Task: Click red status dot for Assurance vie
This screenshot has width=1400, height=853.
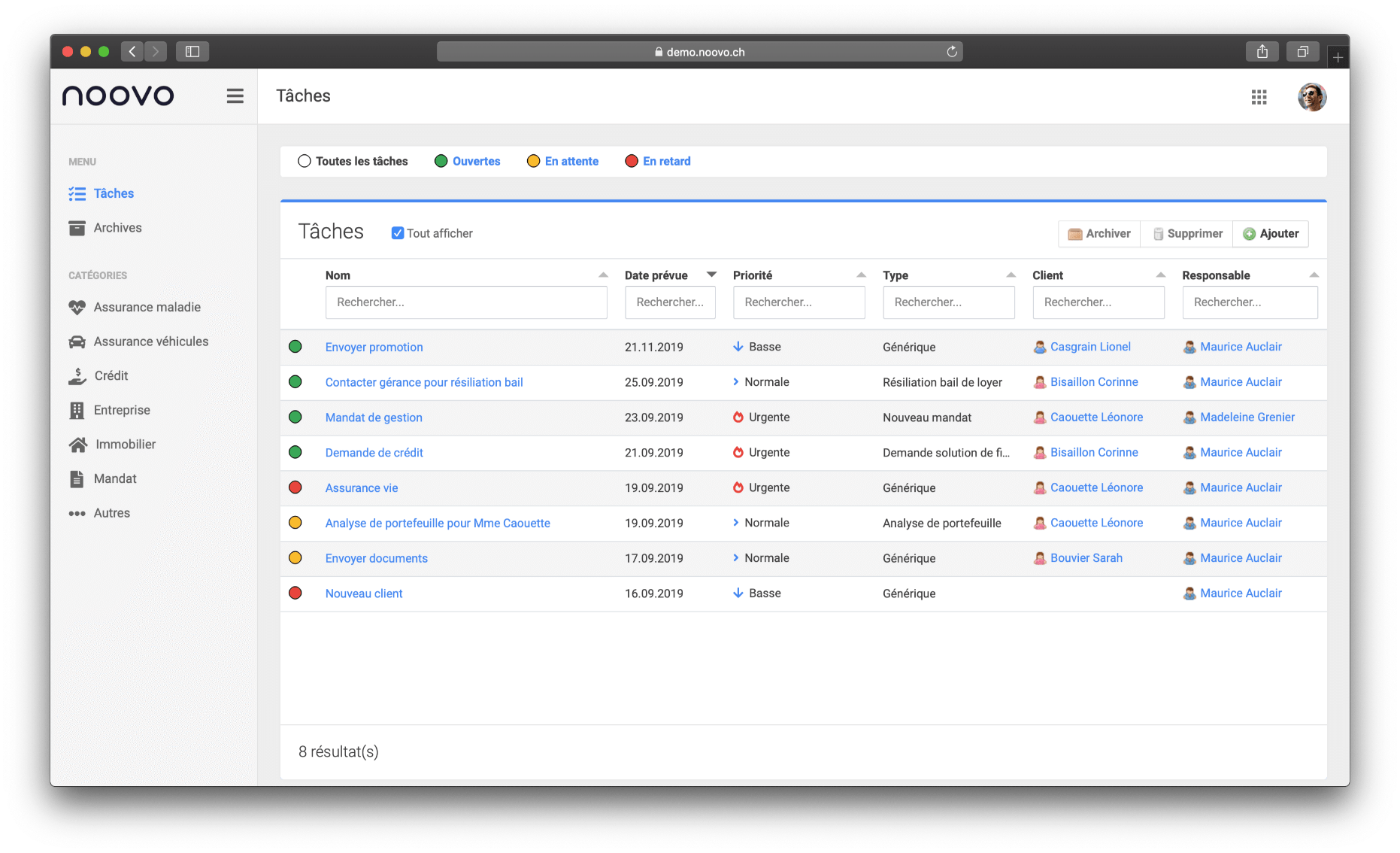Action: point(295,487)
